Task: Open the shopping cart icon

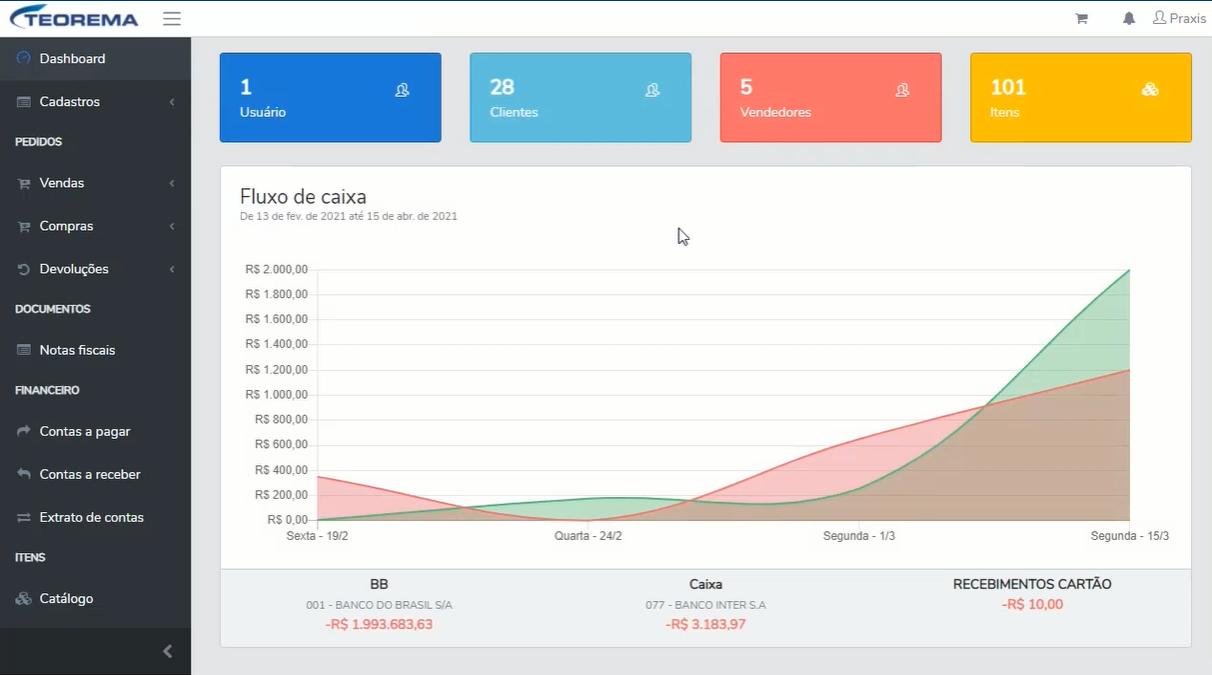Action: coord(1081,19)
